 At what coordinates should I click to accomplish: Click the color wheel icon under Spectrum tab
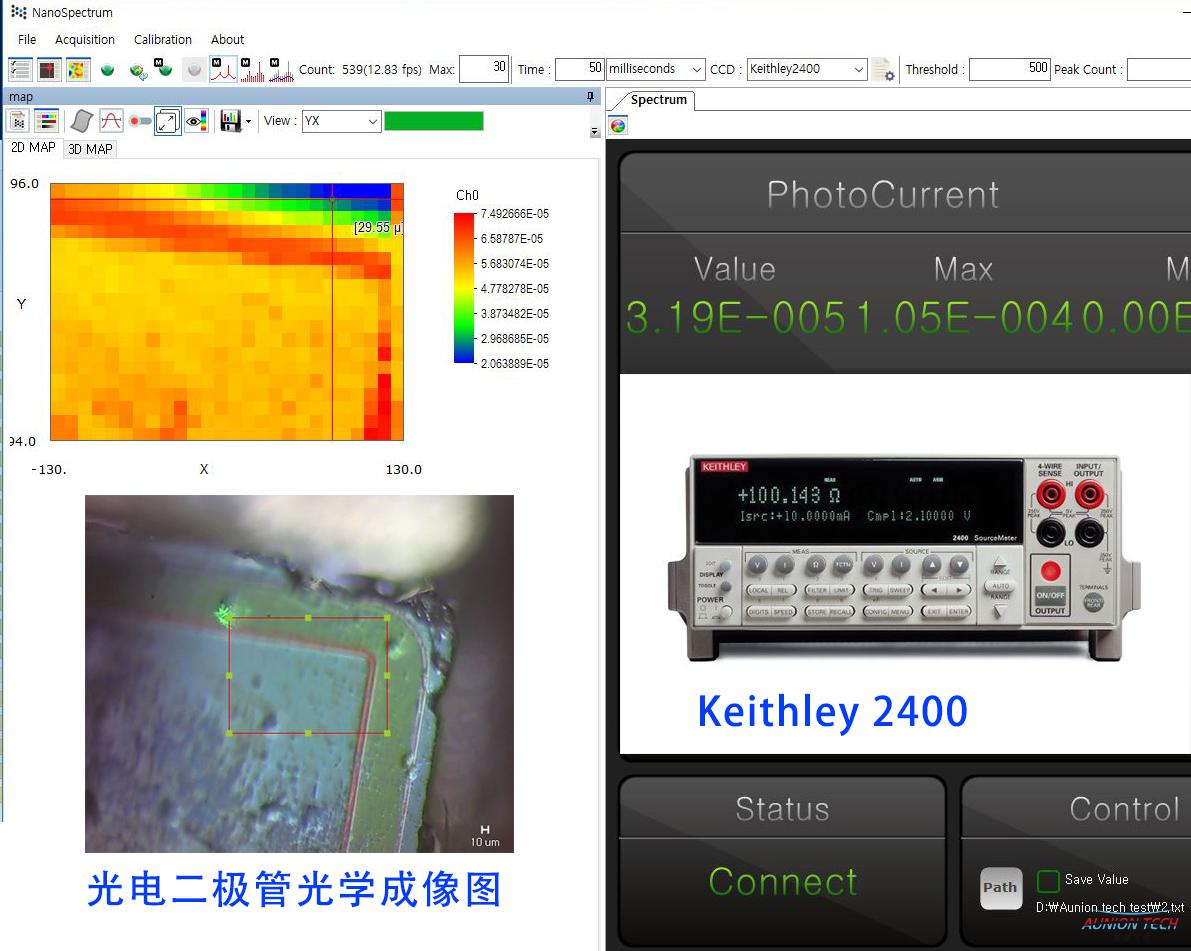pos(618,125)
